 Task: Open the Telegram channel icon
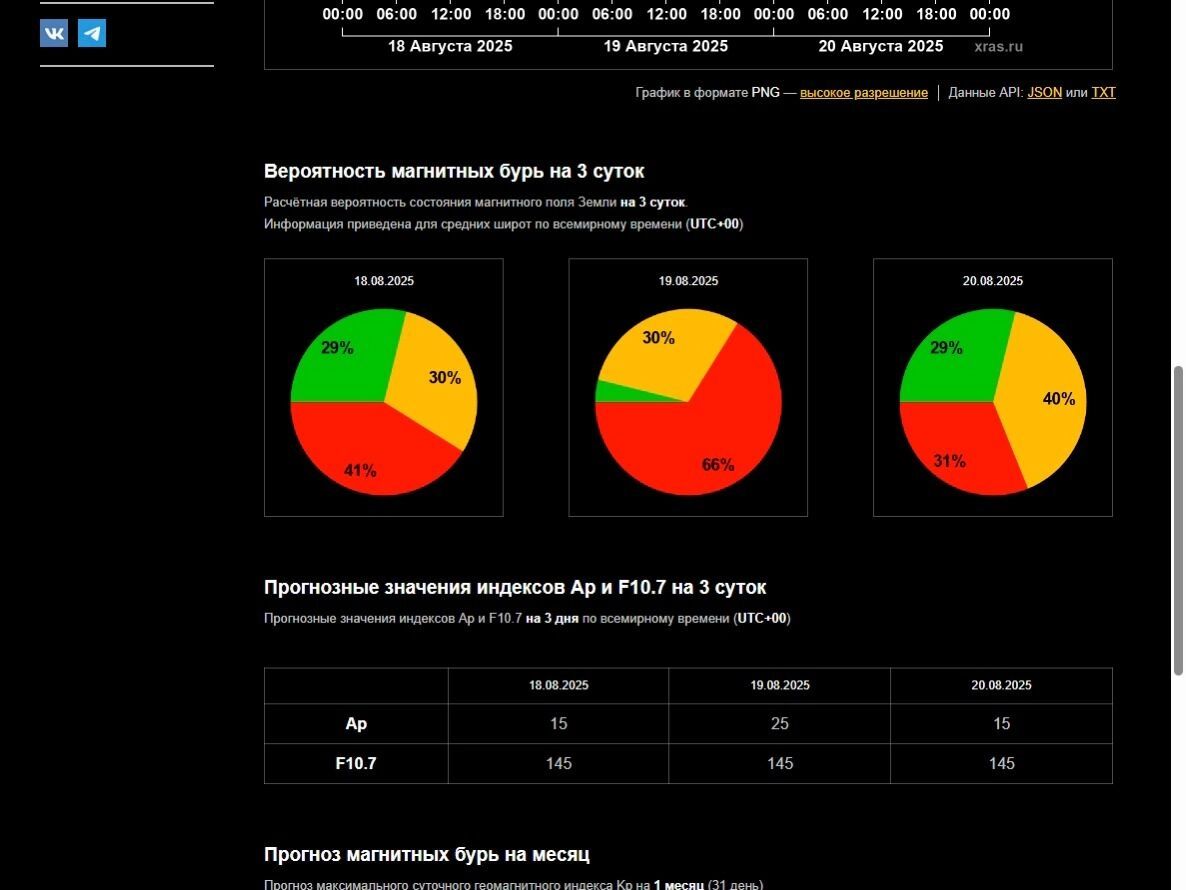[x=92, y=33]
